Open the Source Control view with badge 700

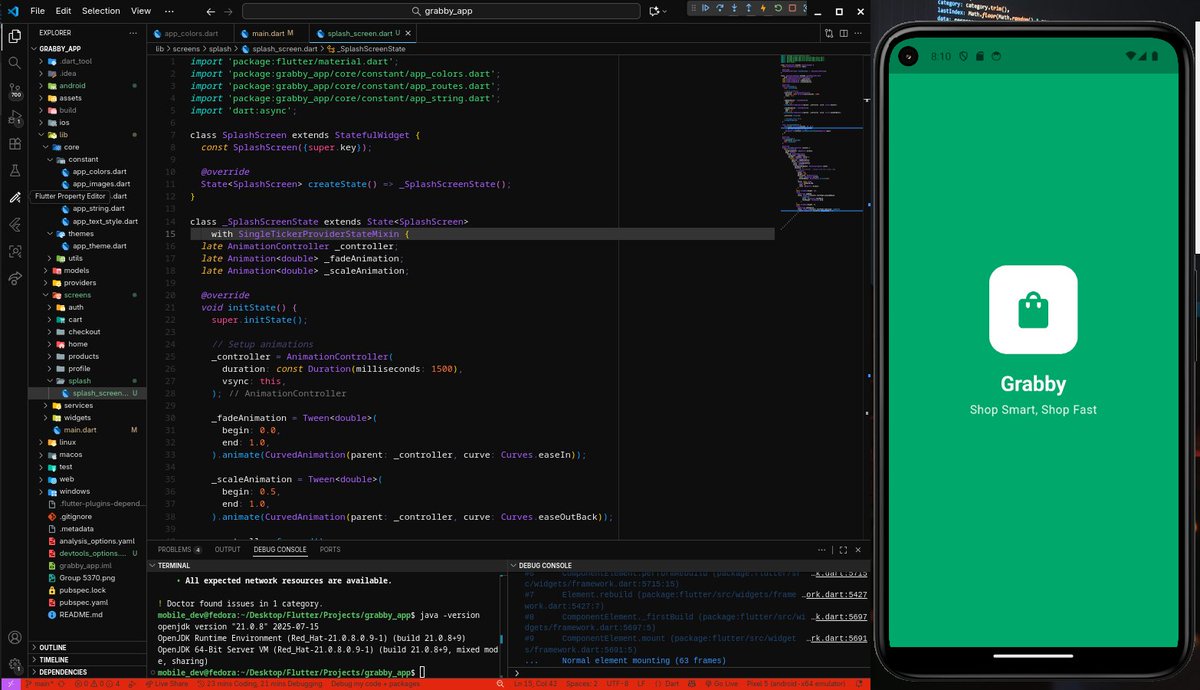(x=14, y=91)
